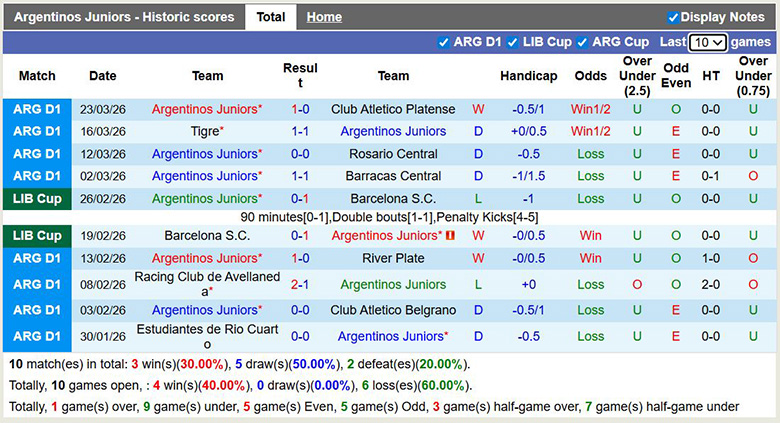Open the Rosario Central team page
The width and height of the screenshot is (780, 423).
click(x=393, y=154)
